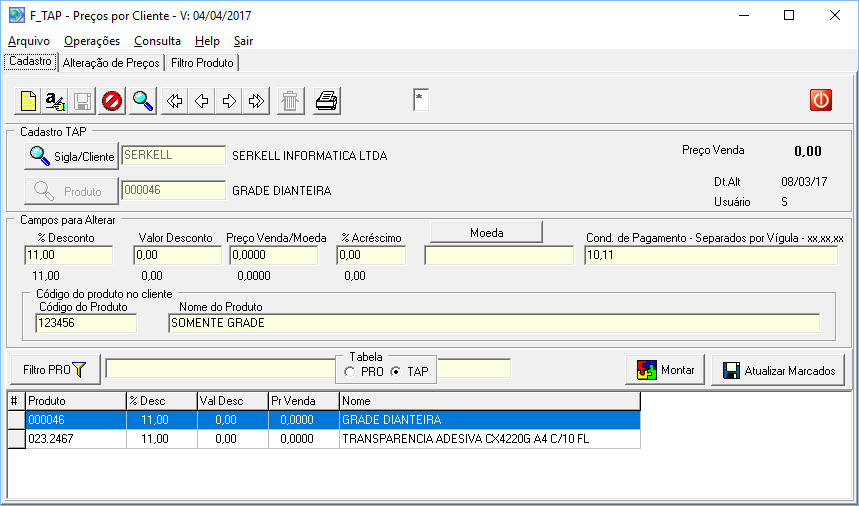Click the % Acréscimo input field
859x506 pixels.
coord(371,255)
